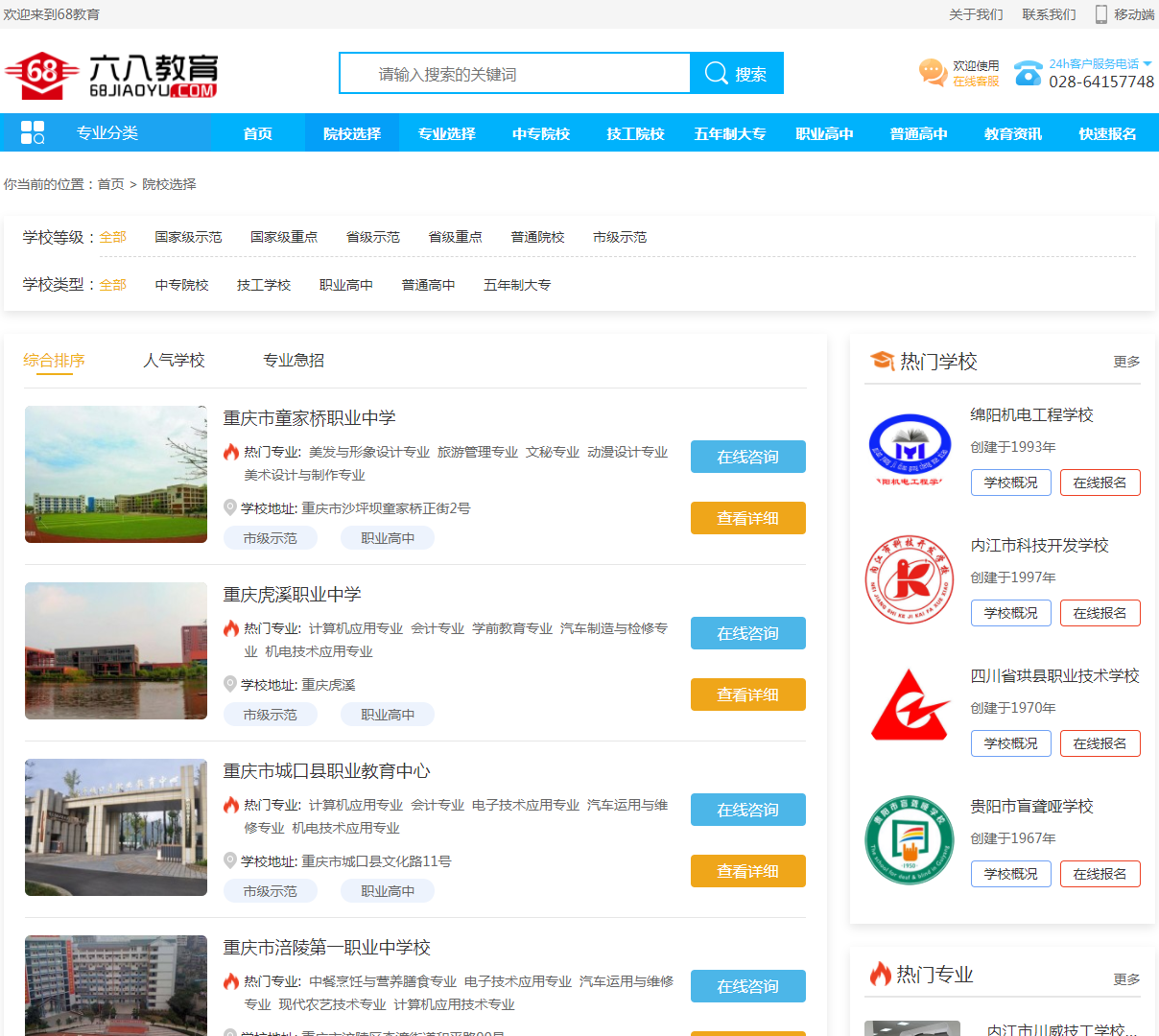The image size is (1159, 1036).
Task: Click 查看详细 for 重庆虎溪职业中学
Action: [x=748, y=695]
